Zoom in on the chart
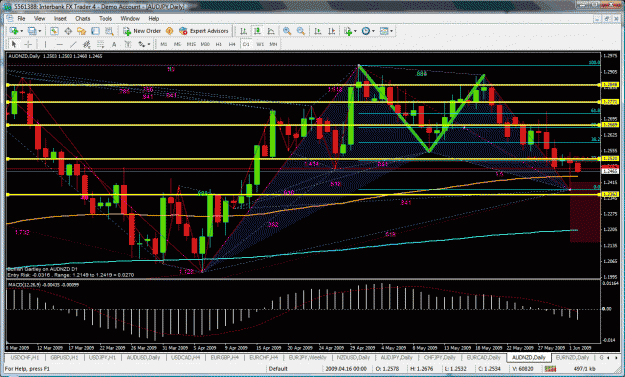The height and width of the screenshot is (377, 625). [287, 31]
